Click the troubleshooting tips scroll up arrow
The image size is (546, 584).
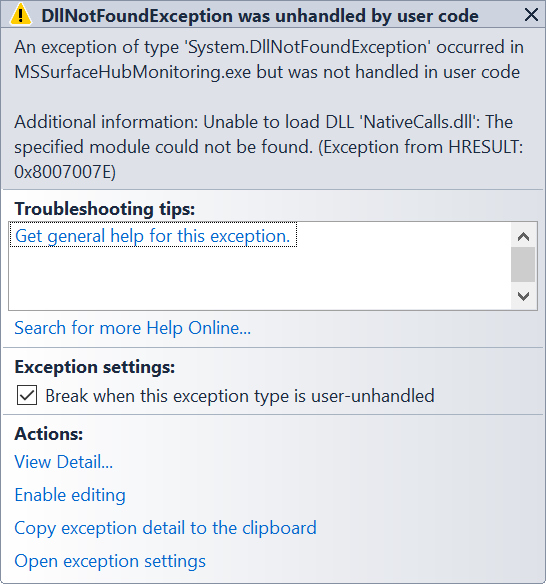point(523,237)
